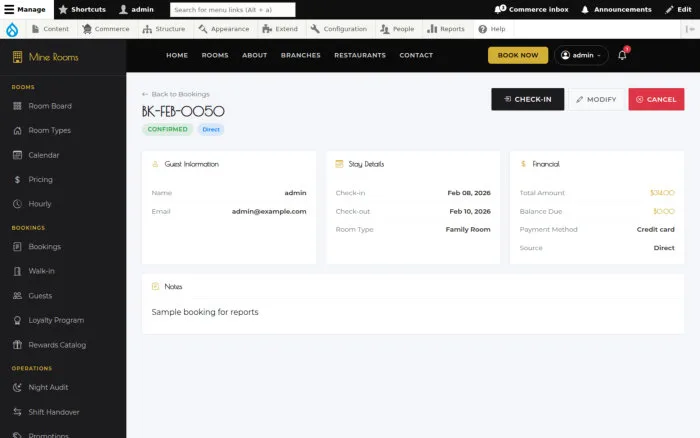The image size is (700, 438).
Task: Click the Stay Details card heading
Action: pyautogui.click(x=366, y=164)
